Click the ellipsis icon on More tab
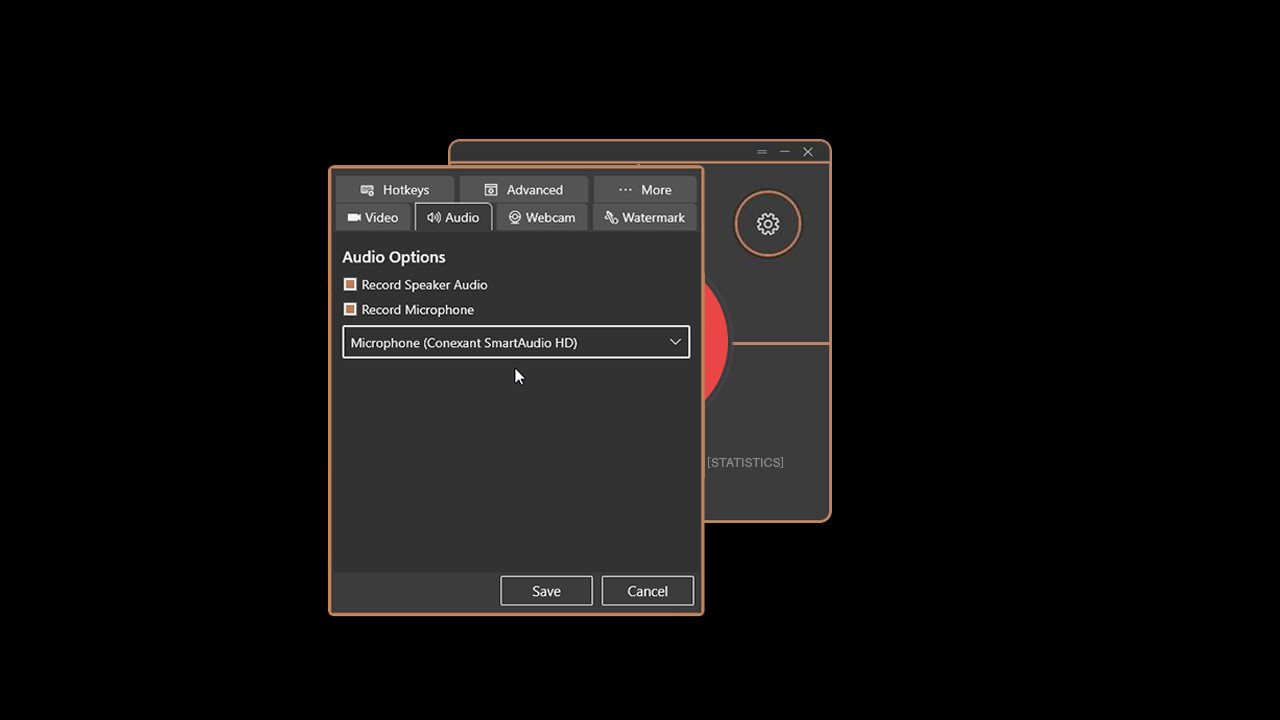 coord(626,190)
